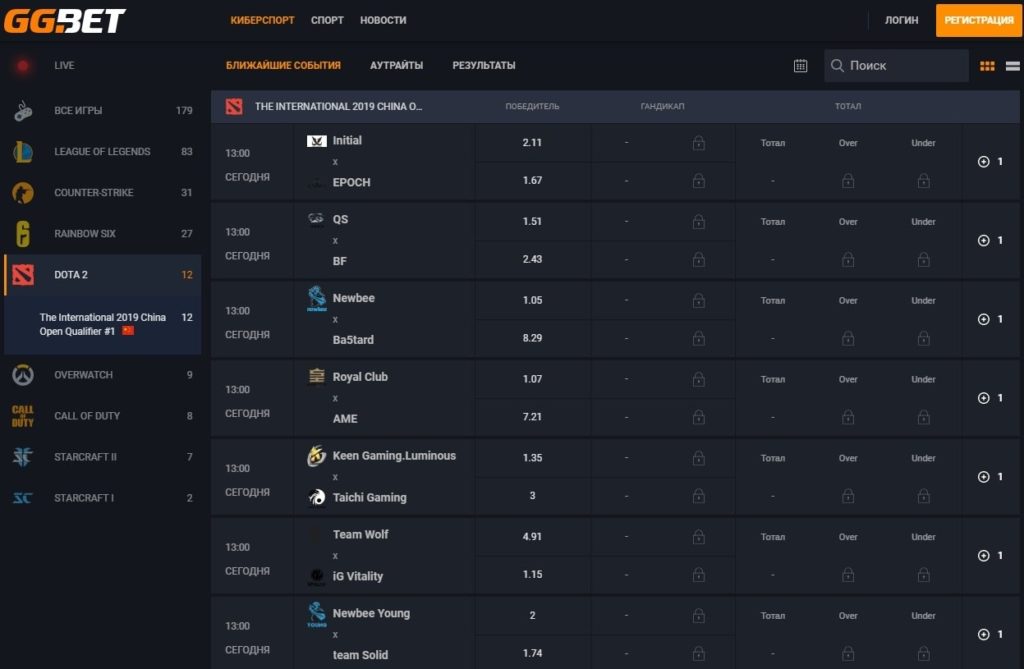Image resolution: width=1024 pixels, height=669 pixels.
Task: Expand more markets for Royal Club vs AME
Action: coord(990,398)
